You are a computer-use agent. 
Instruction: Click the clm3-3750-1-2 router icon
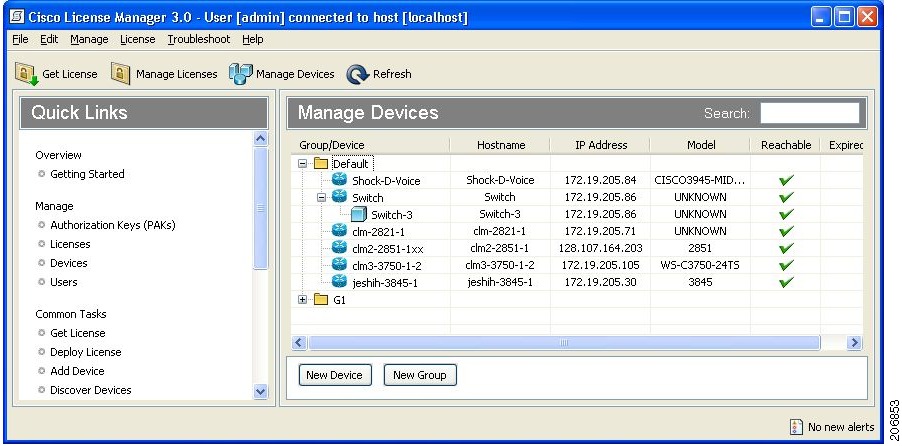pos(339,265)
